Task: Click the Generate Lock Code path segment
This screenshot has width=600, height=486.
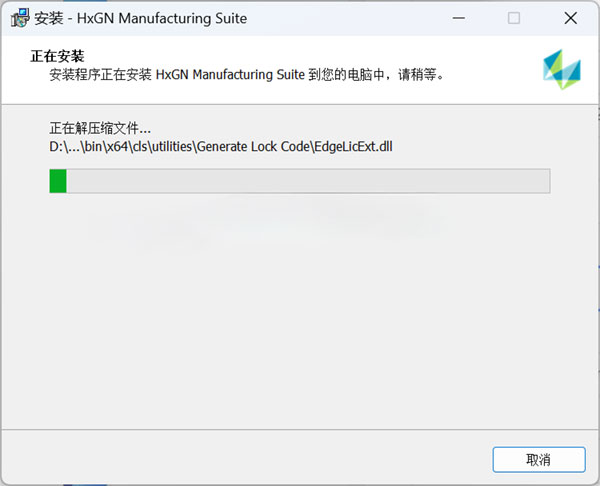Action: 253,147
